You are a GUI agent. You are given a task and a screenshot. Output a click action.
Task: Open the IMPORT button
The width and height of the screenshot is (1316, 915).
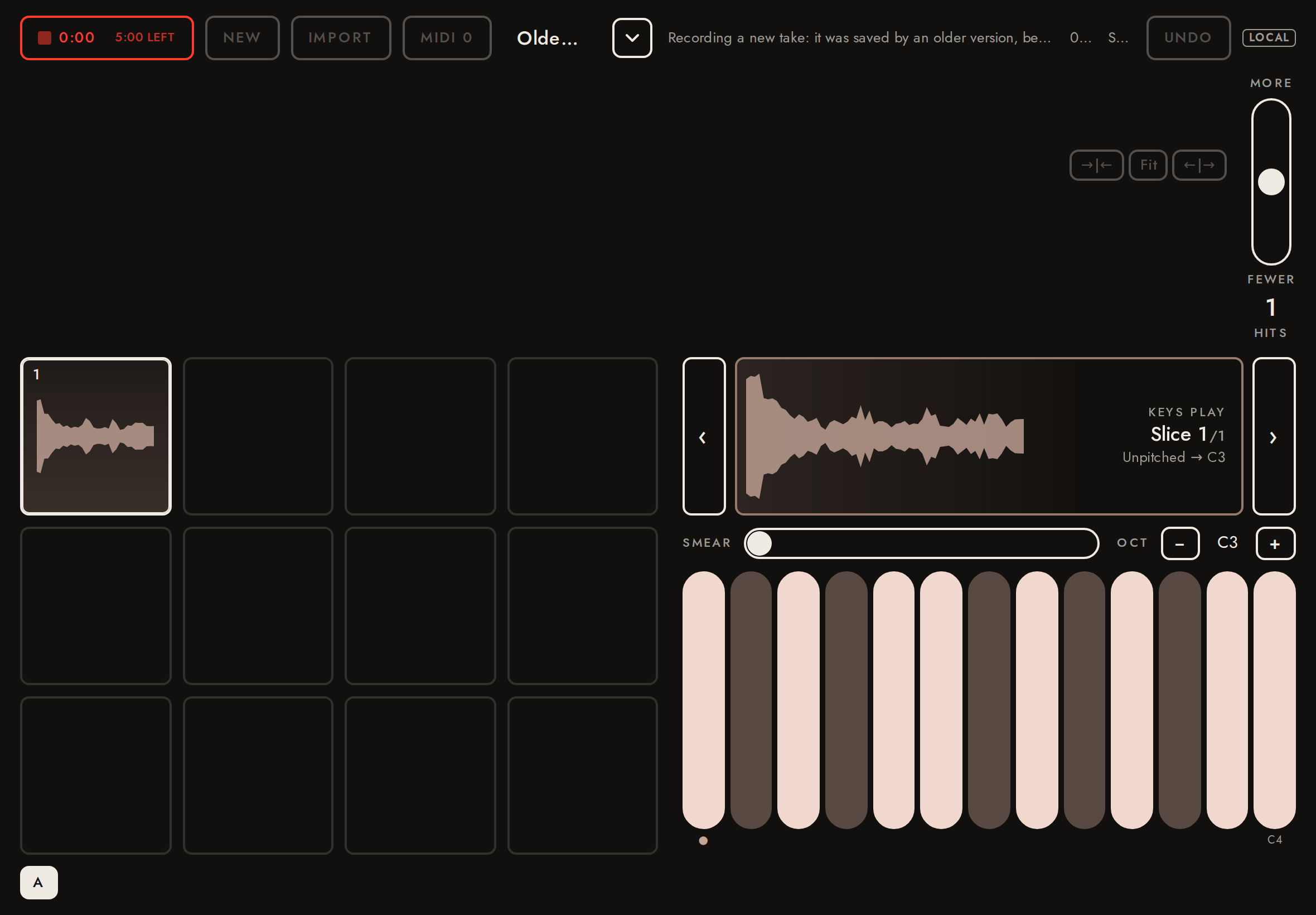click(x=341, y=38)
